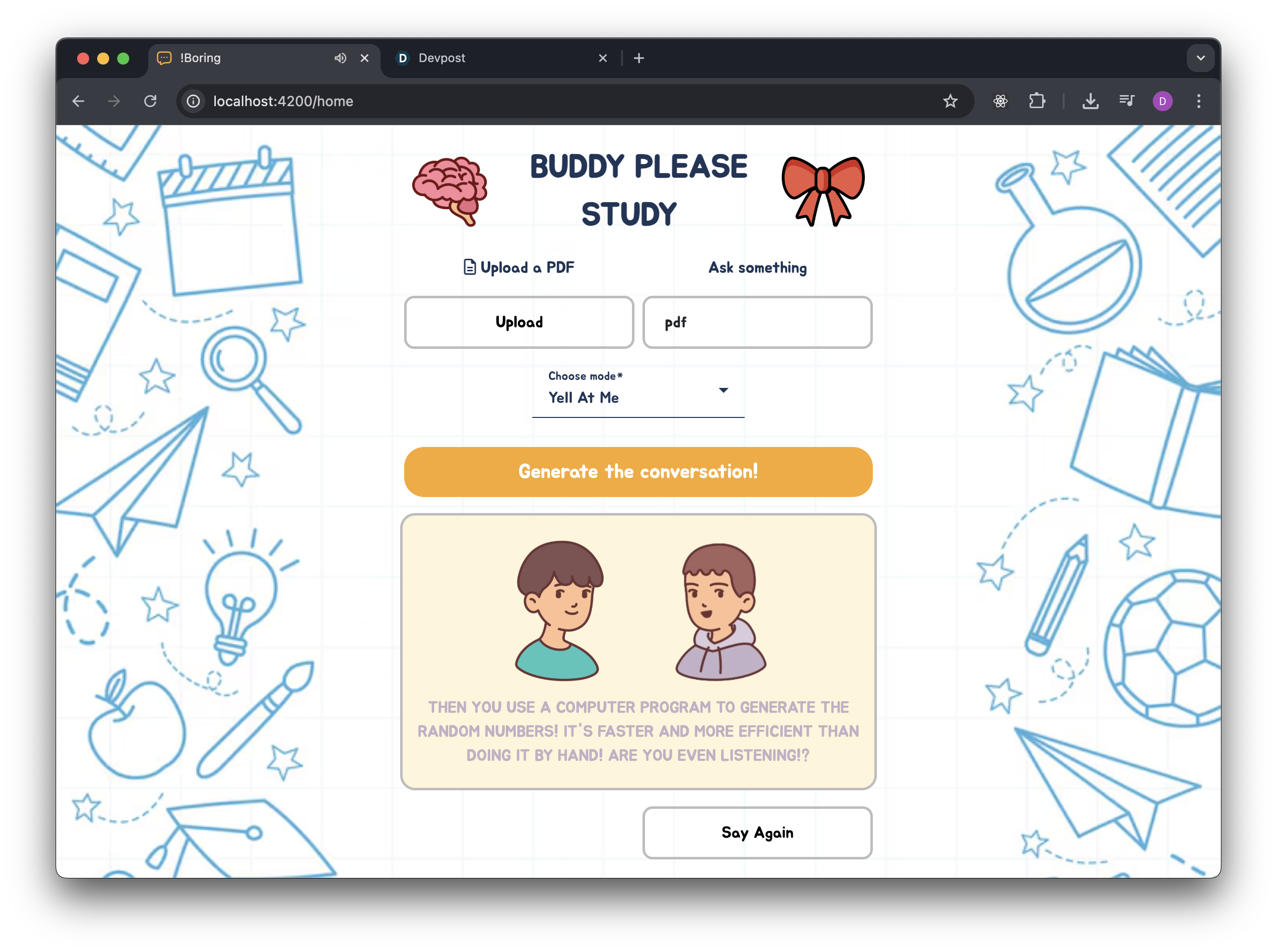
Task: Mute the !Boring tab audio
Action: (340, 58)
